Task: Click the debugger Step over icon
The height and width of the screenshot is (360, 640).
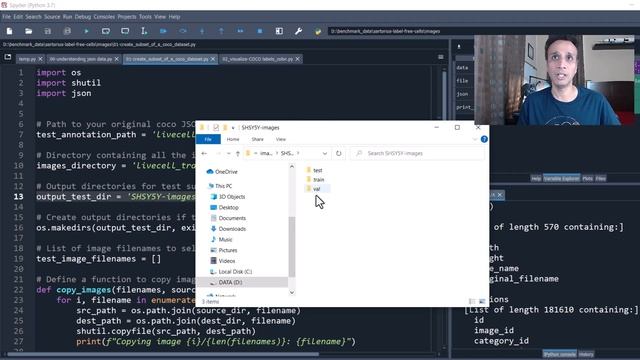Action: point(182,31)
